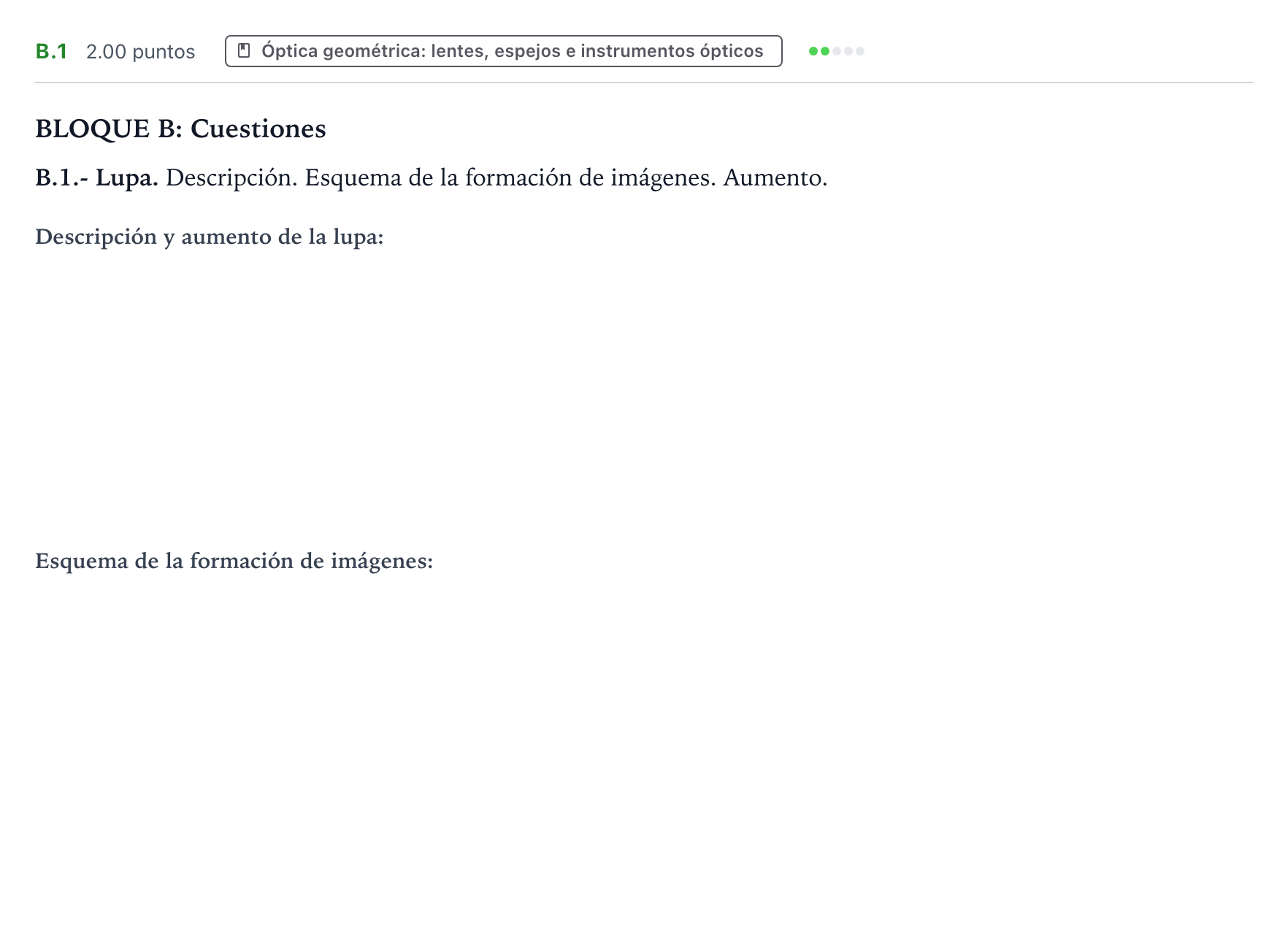Click the B.1.- Lupa question statement

432,177
